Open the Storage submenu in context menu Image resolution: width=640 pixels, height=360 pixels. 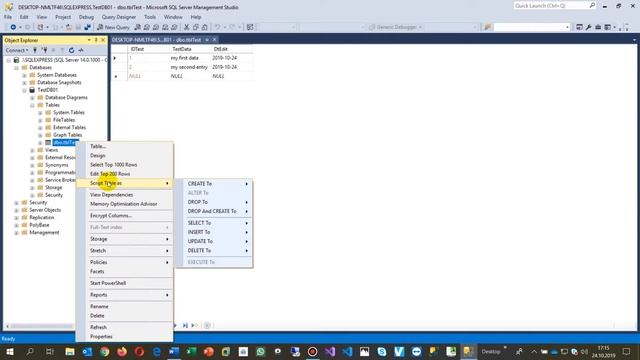(124, 239)
